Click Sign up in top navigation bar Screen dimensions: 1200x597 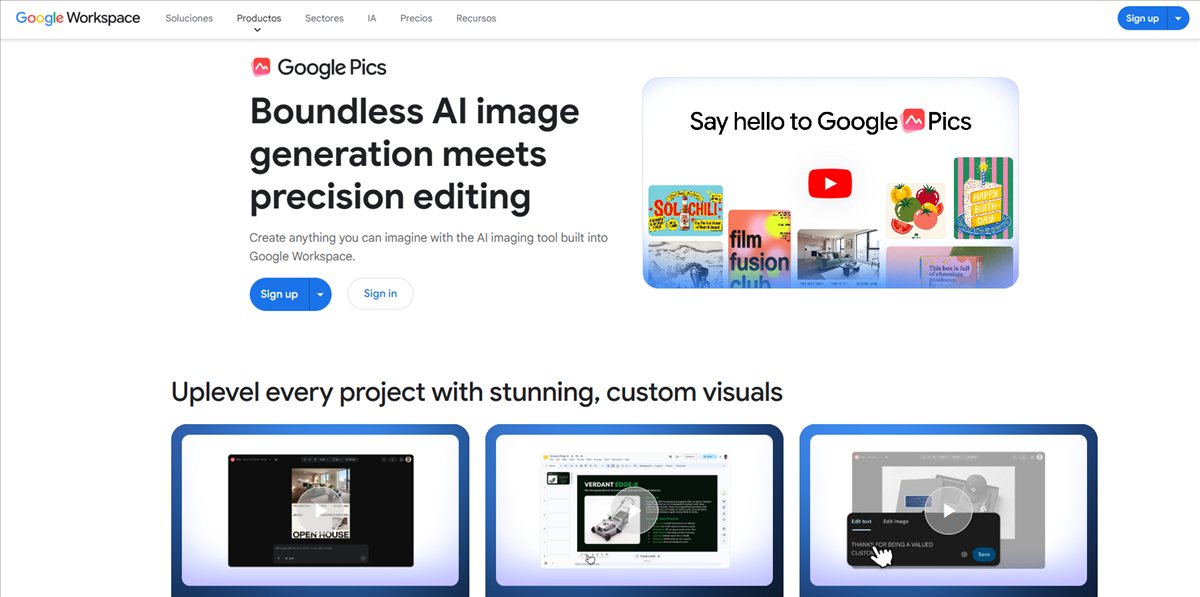pyautogui.click(x=1142, y=18)
